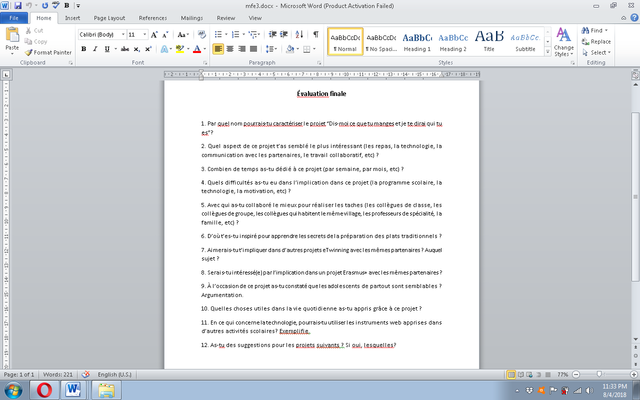
Task: Apply superscript formatting
Action: click(148, 49)
